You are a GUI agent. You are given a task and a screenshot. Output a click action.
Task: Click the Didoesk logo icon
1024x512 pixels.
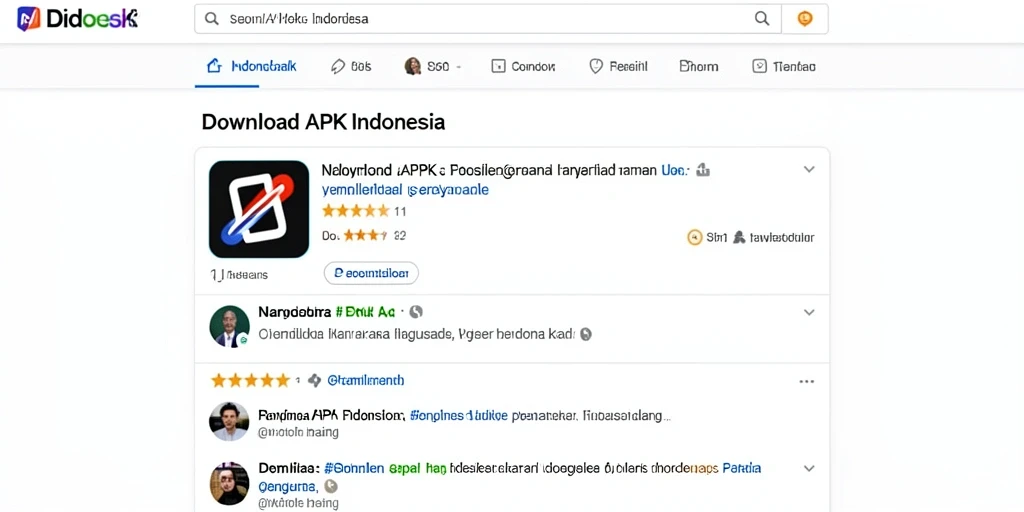tap(28, 19)
